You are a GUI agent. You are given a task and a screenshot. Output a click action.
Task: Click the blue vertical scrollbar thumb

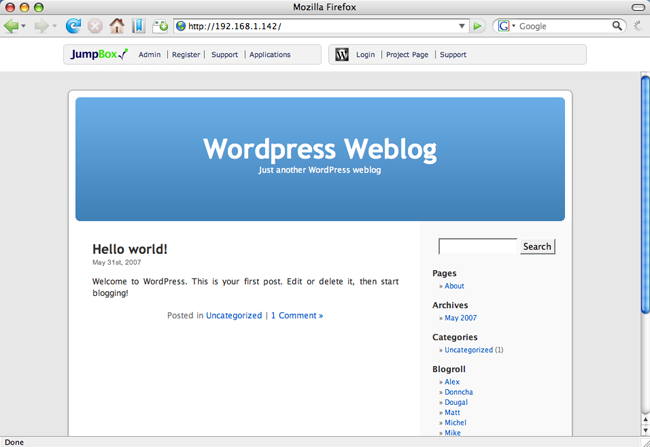[645, 194]
